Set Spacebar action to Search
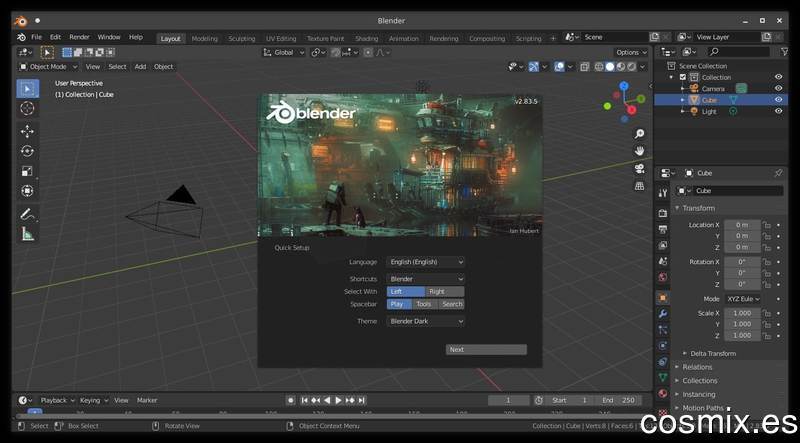Screen dimensions: 800x443 point(452,304)
